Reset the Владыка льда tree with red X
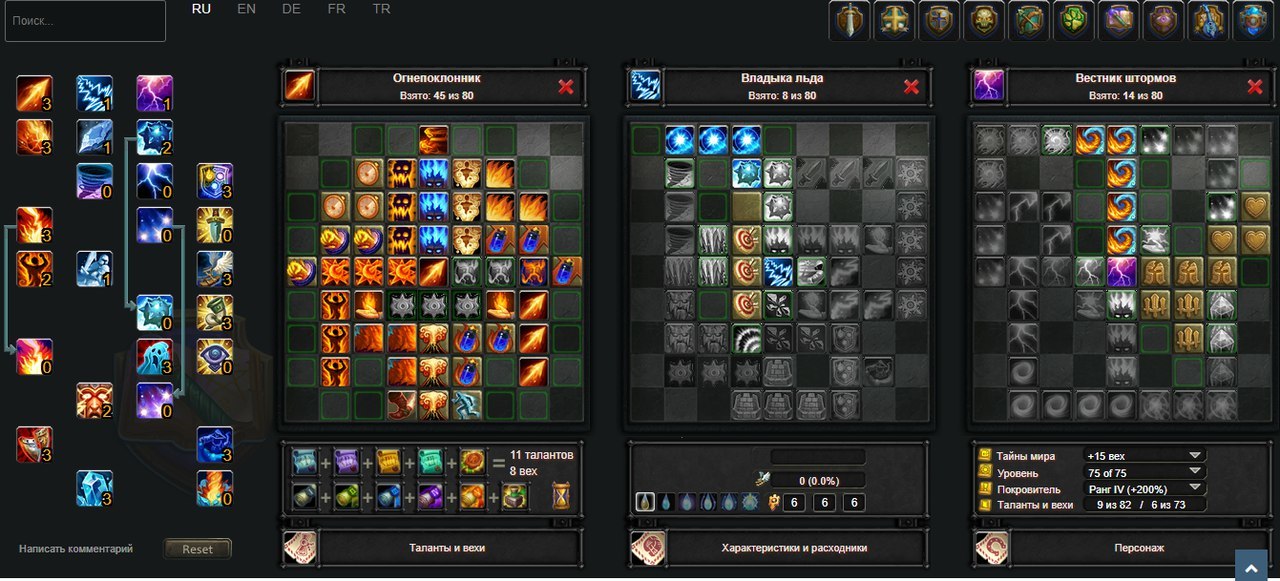 click(x=911, y=87)
